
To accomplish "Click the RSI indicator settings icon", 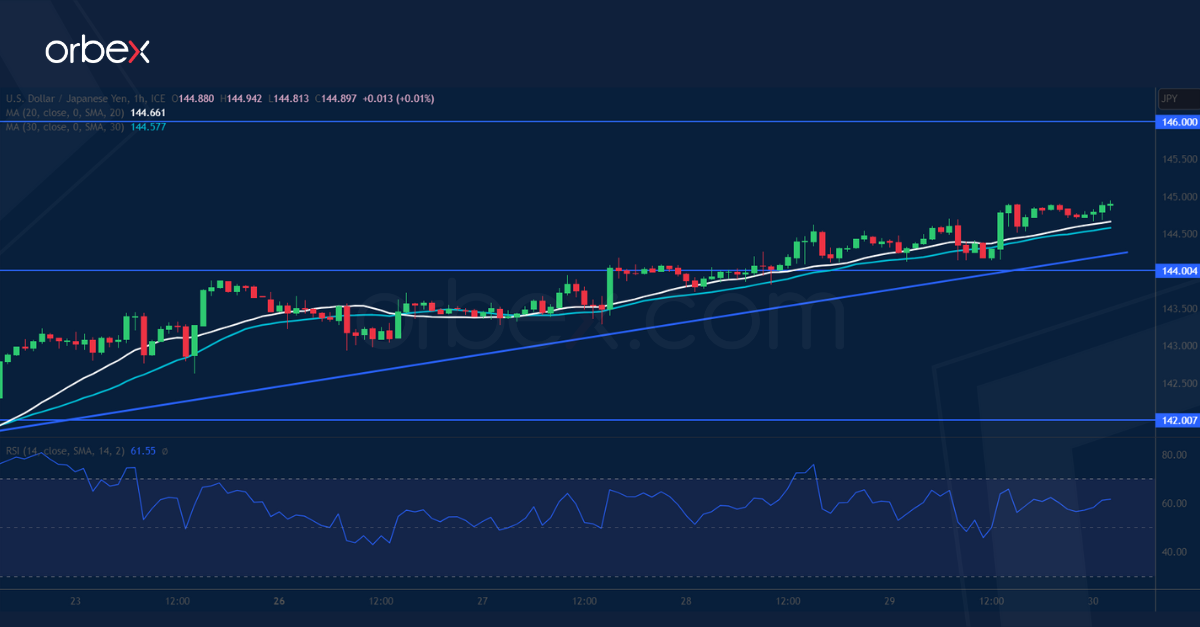I will [x=164, y=451].
